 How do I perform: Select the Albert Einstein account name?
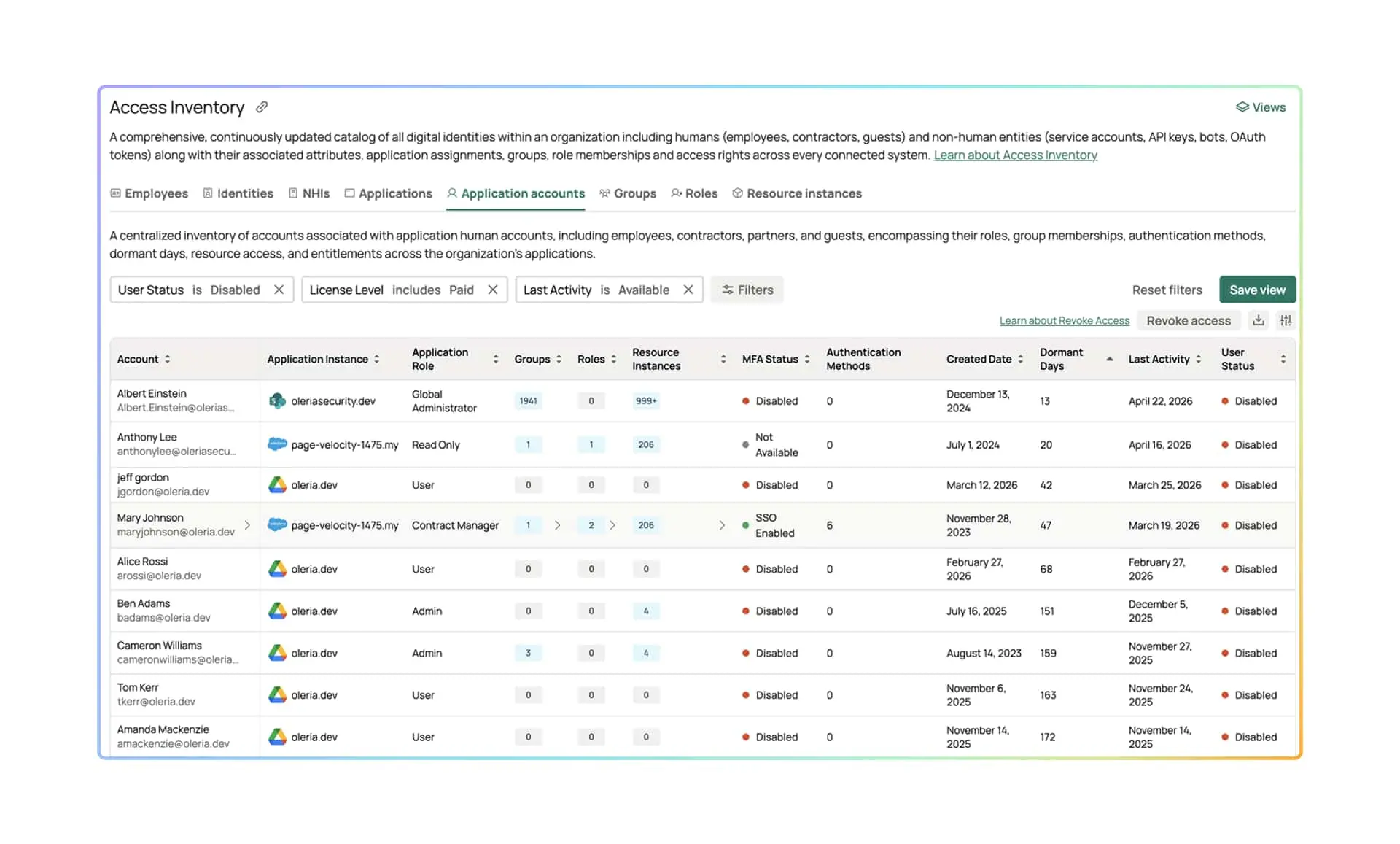[x=152, y=394]
